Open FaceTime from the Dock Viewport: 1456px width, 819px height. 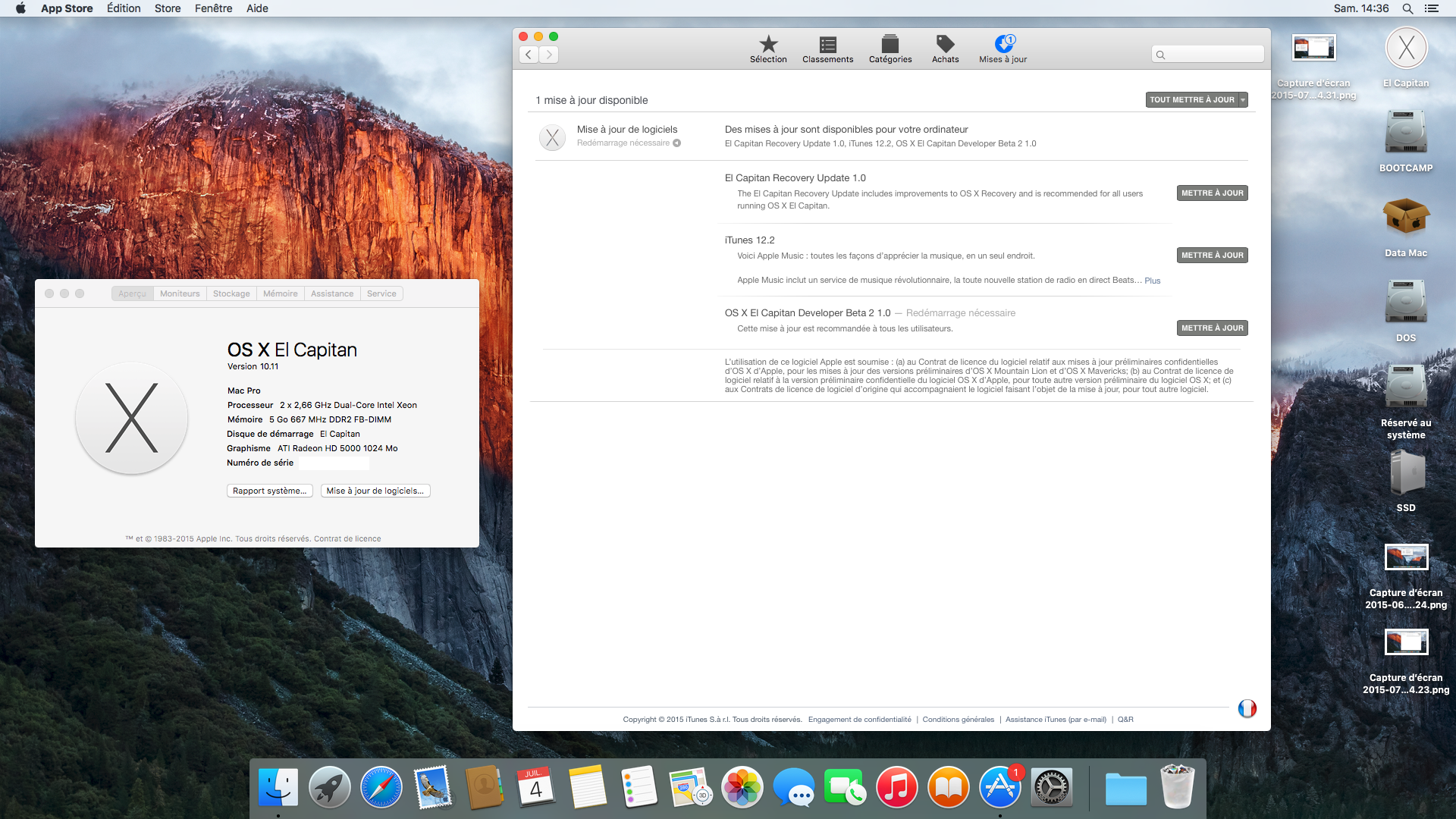click(846, 787)
